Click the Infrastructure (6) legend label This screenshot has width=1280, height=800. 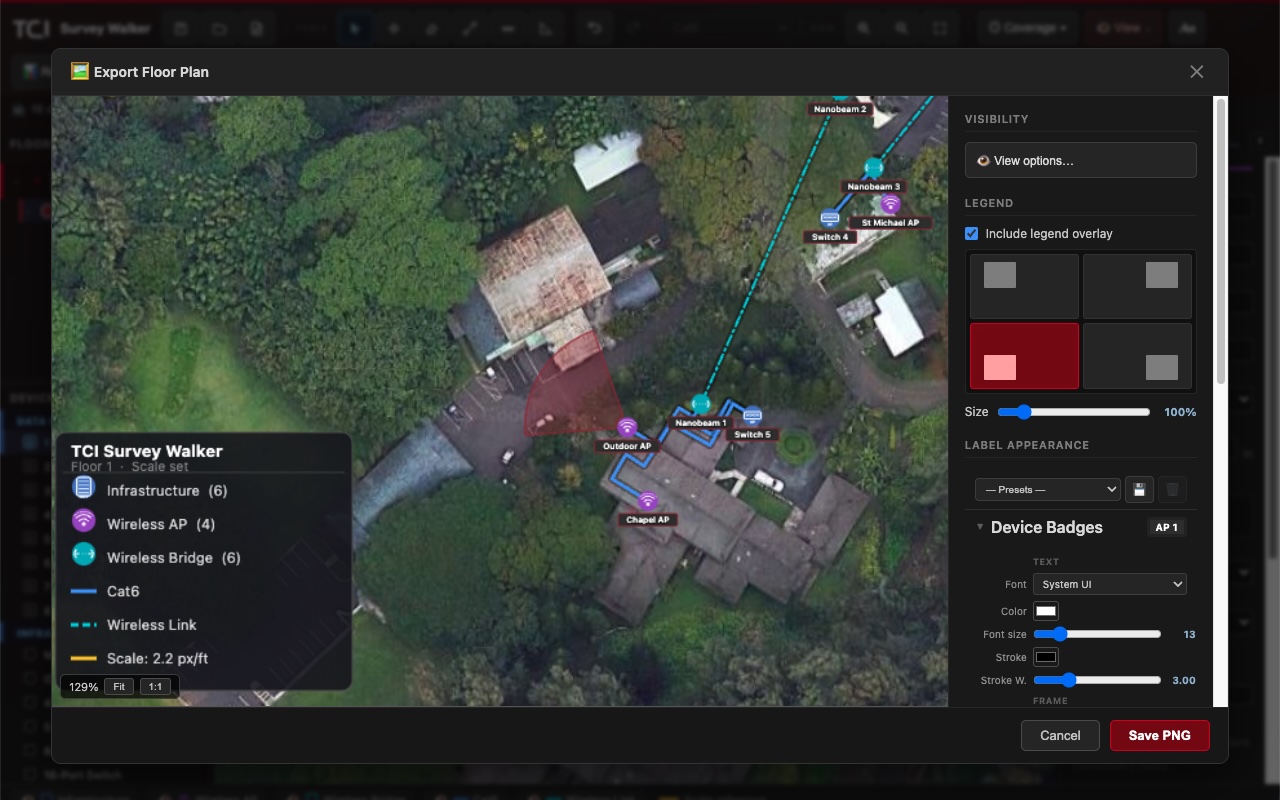point(167,491)
